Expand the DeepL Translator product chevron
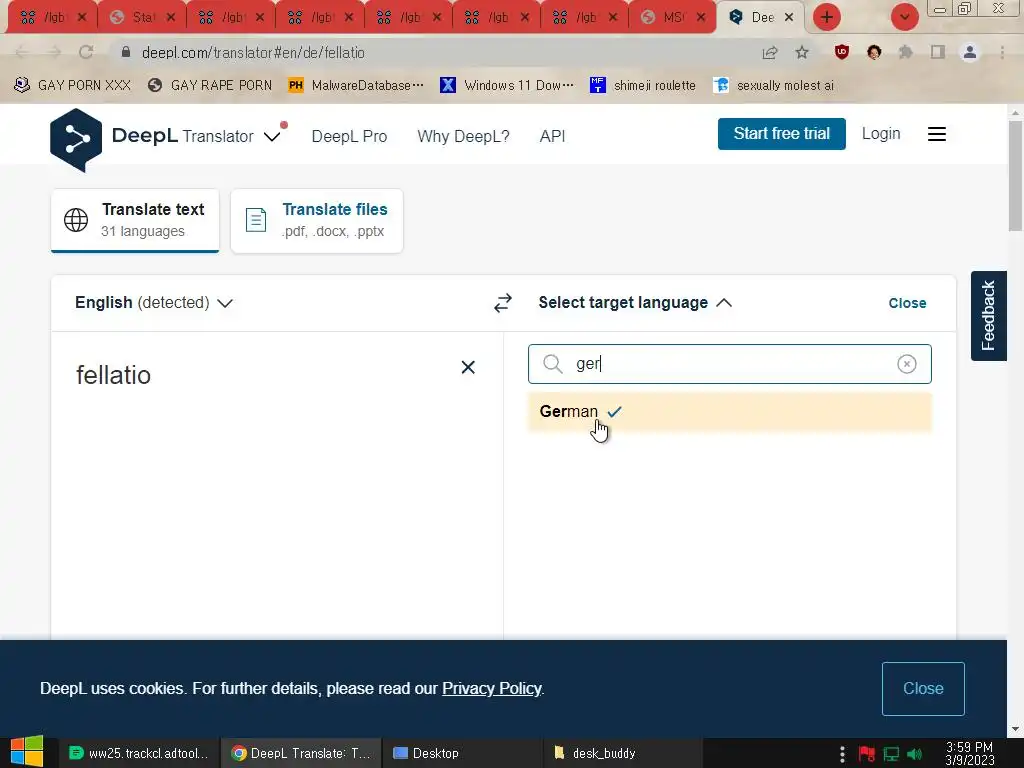The height and width of the screenshot is (768, 1024). click(272, 136)
